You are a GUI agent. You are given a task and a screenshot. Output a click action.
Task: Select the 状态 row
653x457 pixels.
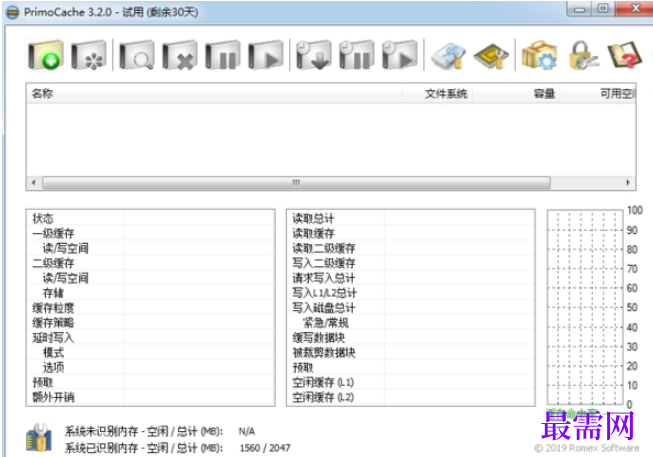coord(151,218)
